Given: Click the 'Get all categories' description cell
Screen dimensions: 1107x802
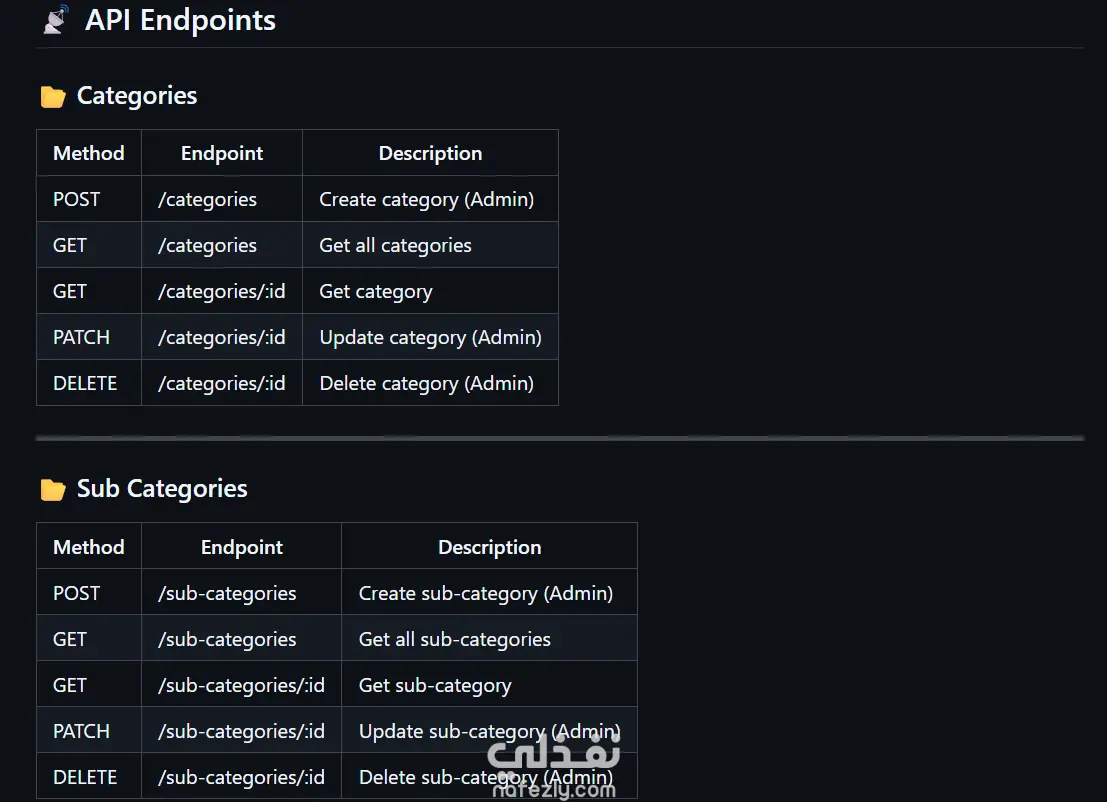Looking at the screenshot, I should click(x=395, y=245).
